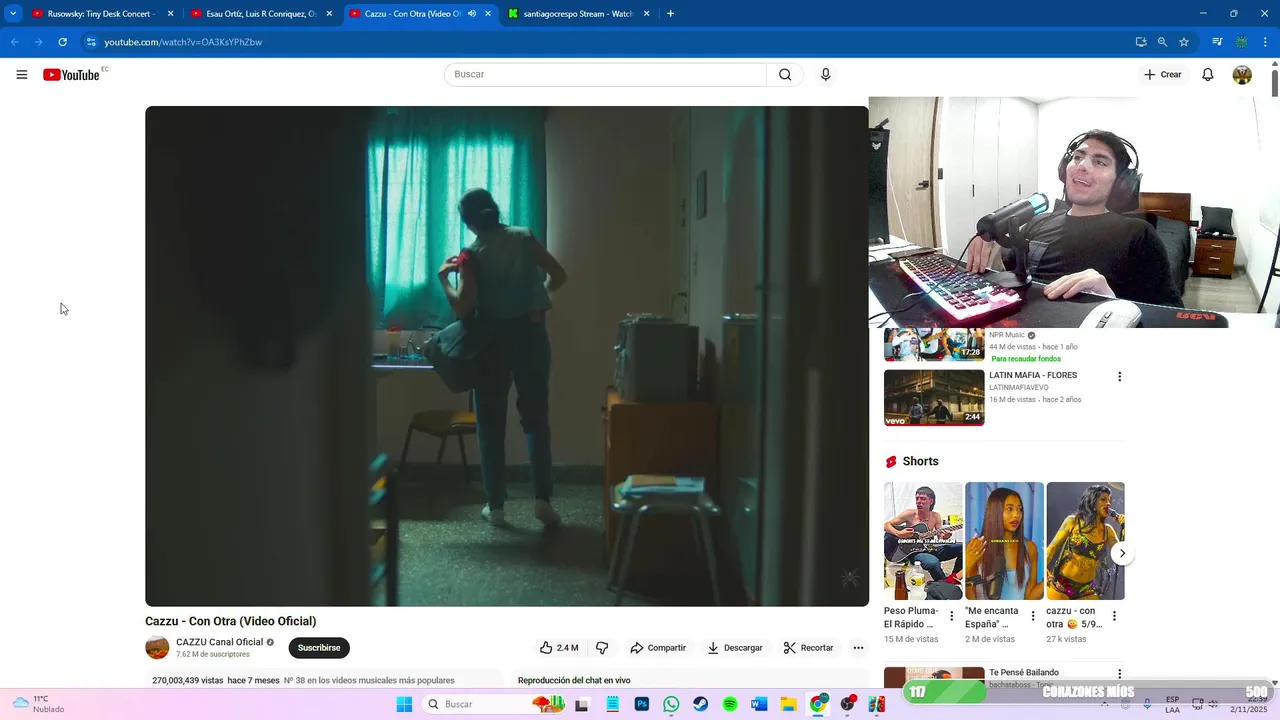This screenshot has width=1280, height=720.
Task: Open the YouTube notifications bell
Action: tap(1208, 75)
